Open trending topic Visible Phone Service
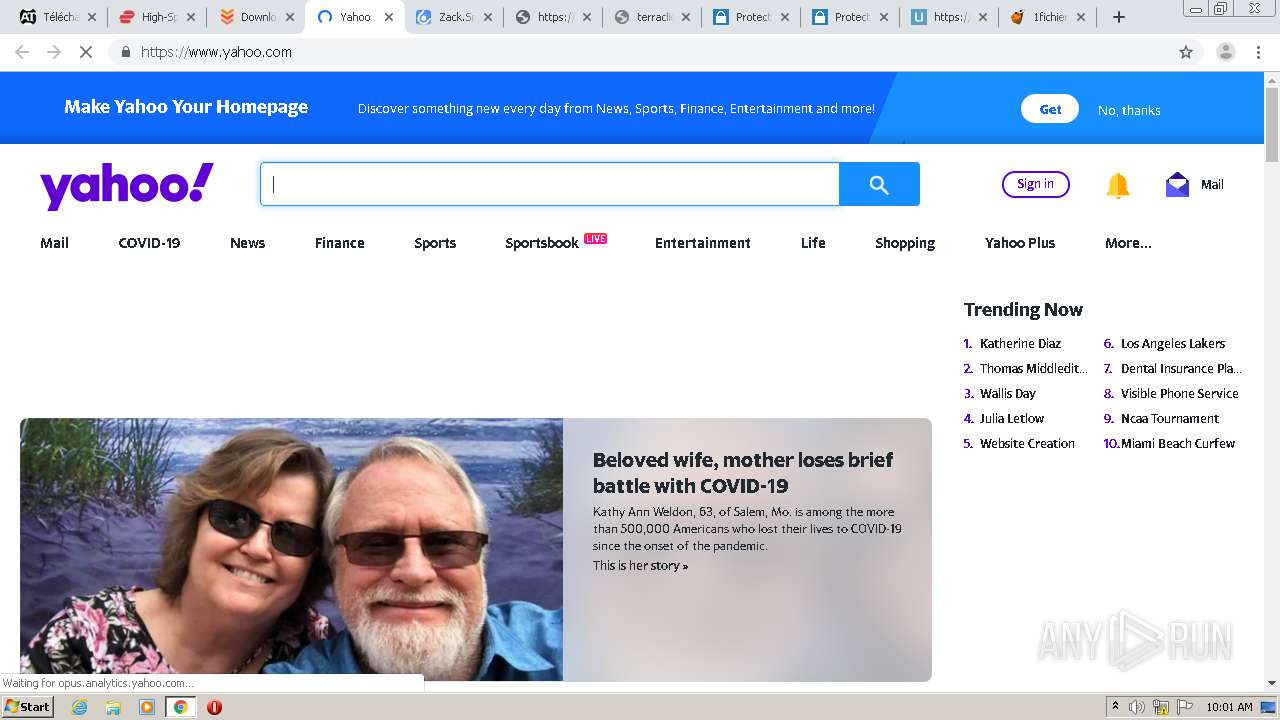1280x720 pixels. pos(1179,393)
